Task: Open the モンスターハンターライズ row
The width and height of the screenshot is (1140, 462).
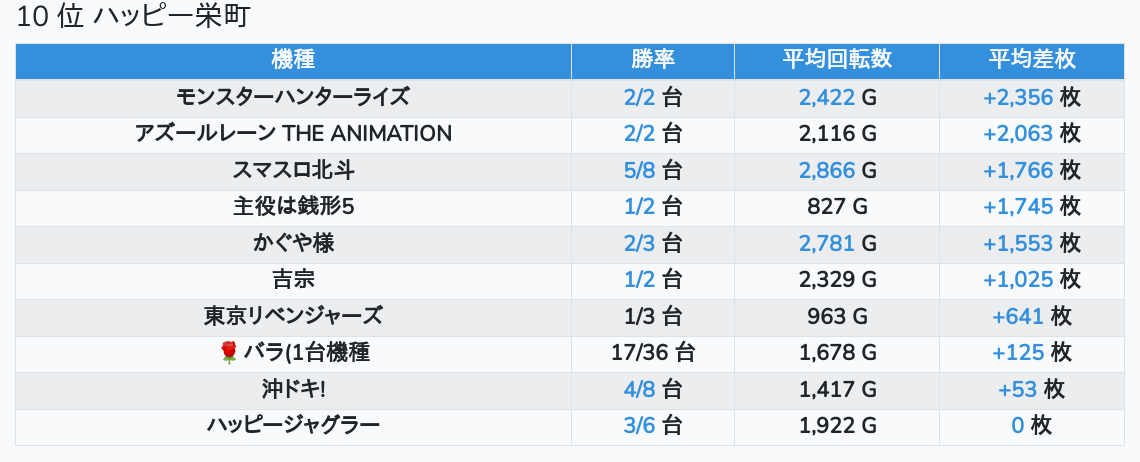Action: [x=293, y=97]
